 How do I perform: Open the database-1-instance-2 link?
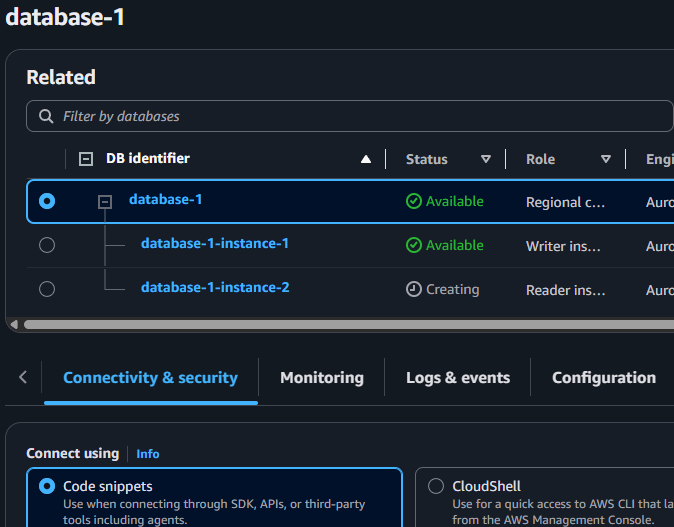215,287
